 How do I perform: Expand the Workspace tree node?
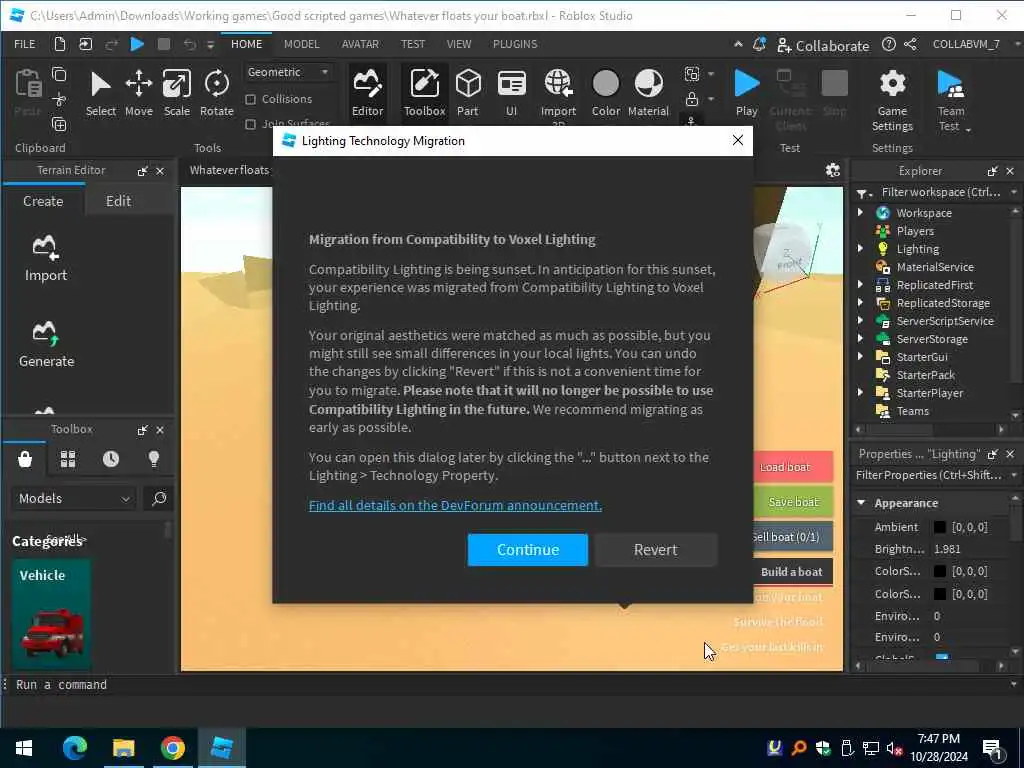[x=860, y=212]
